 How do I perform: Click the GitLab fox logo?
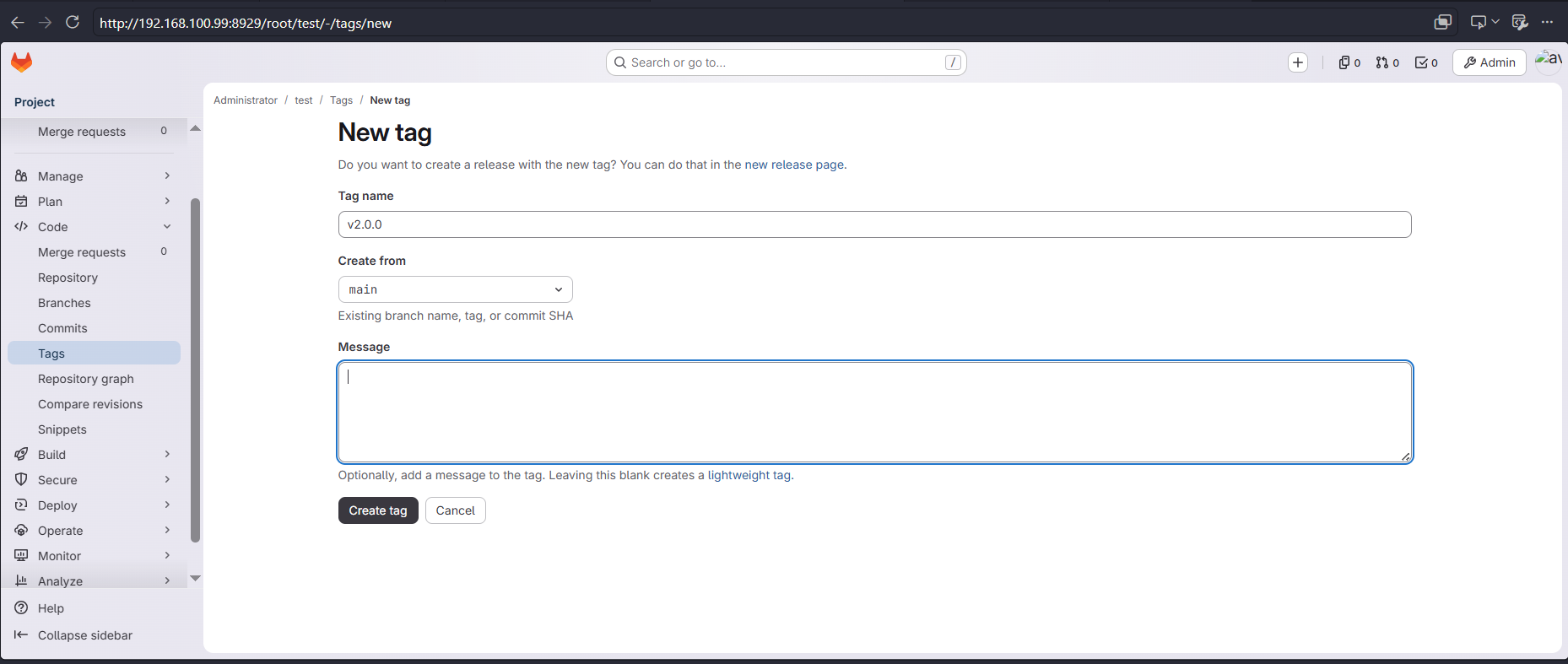coord(22,62)
